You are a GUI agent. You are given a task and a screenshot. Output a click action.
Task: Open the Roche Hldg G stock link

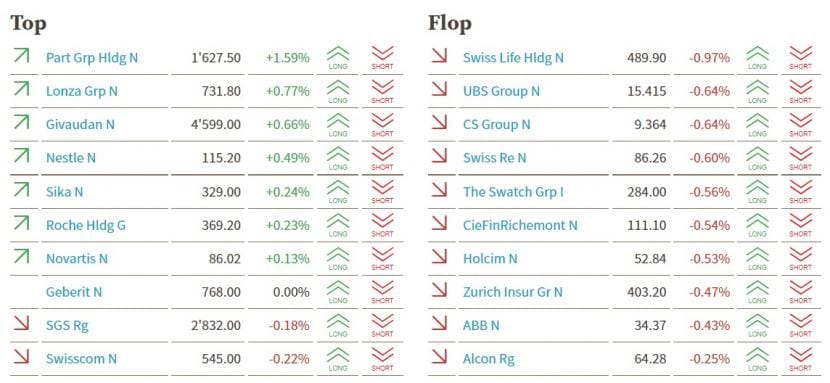click(86, 225)
